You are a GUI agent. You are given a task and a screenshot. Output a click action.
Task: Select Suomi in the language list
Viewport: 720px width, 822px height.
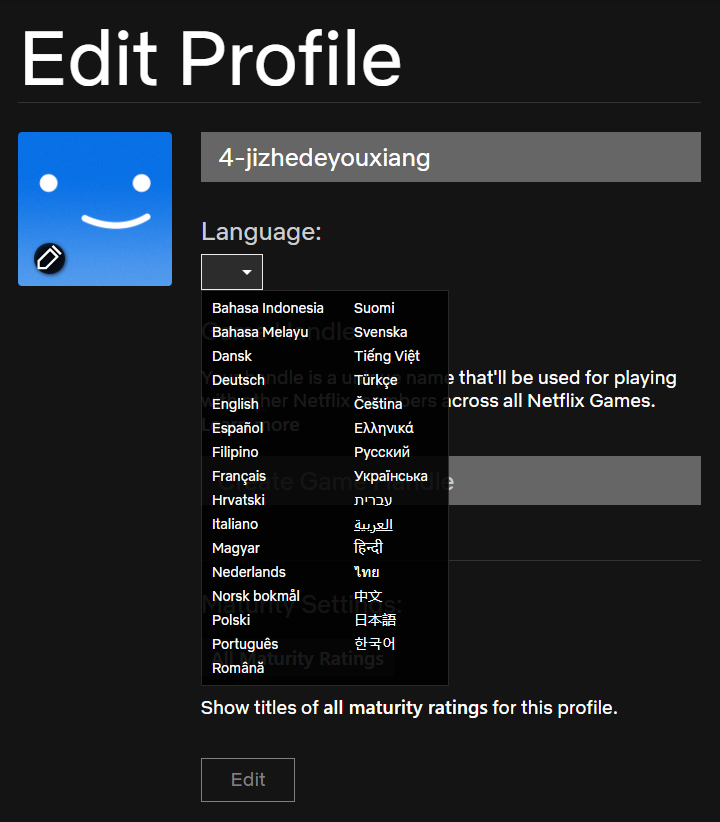point(374,308)
